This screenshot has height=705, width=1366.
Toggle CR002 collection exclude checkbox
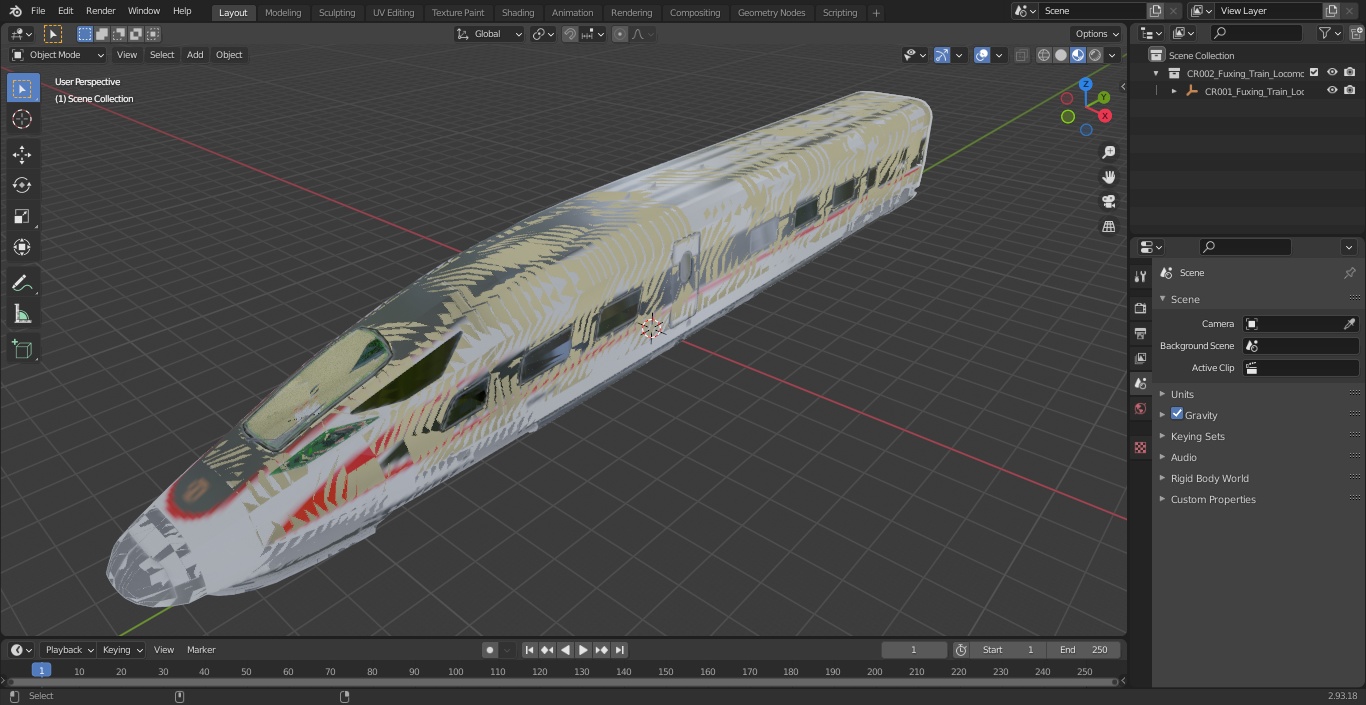coord(1314,72)
